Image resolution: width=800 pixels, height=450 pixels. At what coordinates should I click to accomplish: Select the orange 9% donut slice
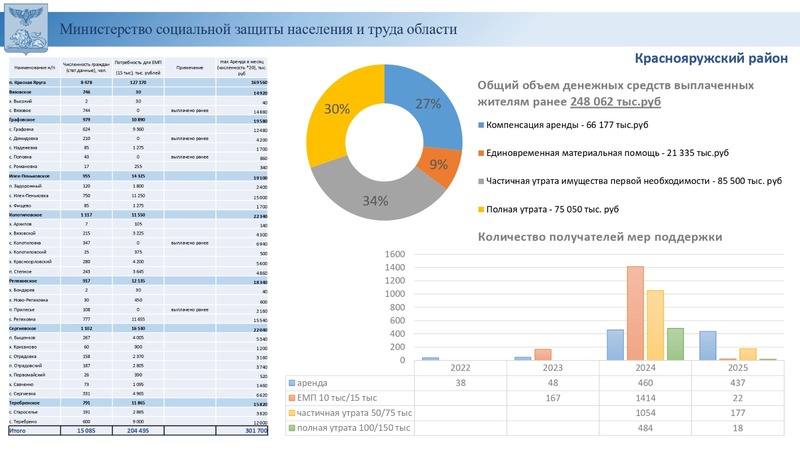pyautogui.click(x=439, y=165)
